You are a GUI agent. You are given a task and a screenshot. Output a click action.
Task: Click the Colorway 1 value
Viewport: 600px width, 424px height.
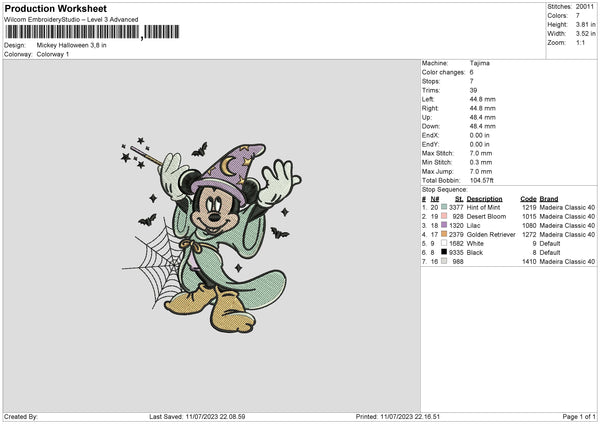pyautogui.click(x=53, y=53)
